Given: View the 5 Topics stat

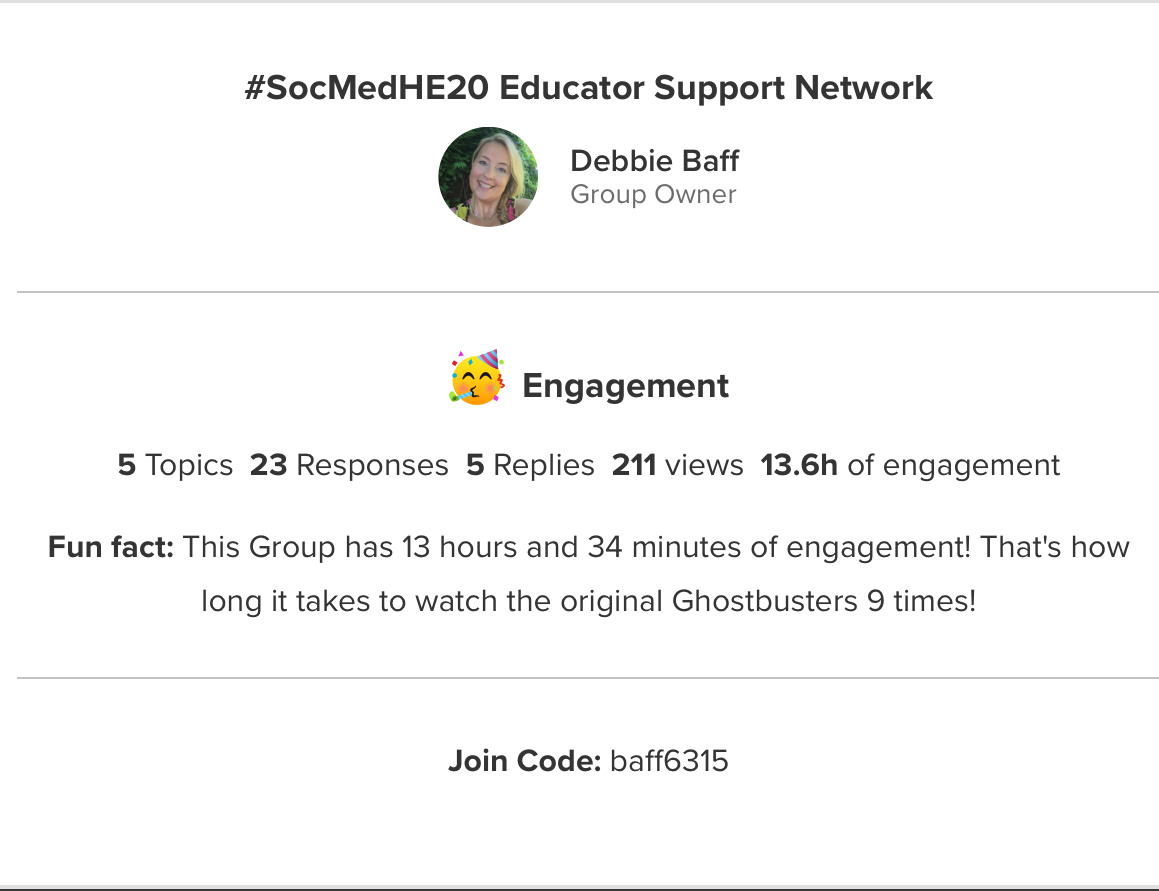Looking at the screenshot, I should tap(175, 465).
